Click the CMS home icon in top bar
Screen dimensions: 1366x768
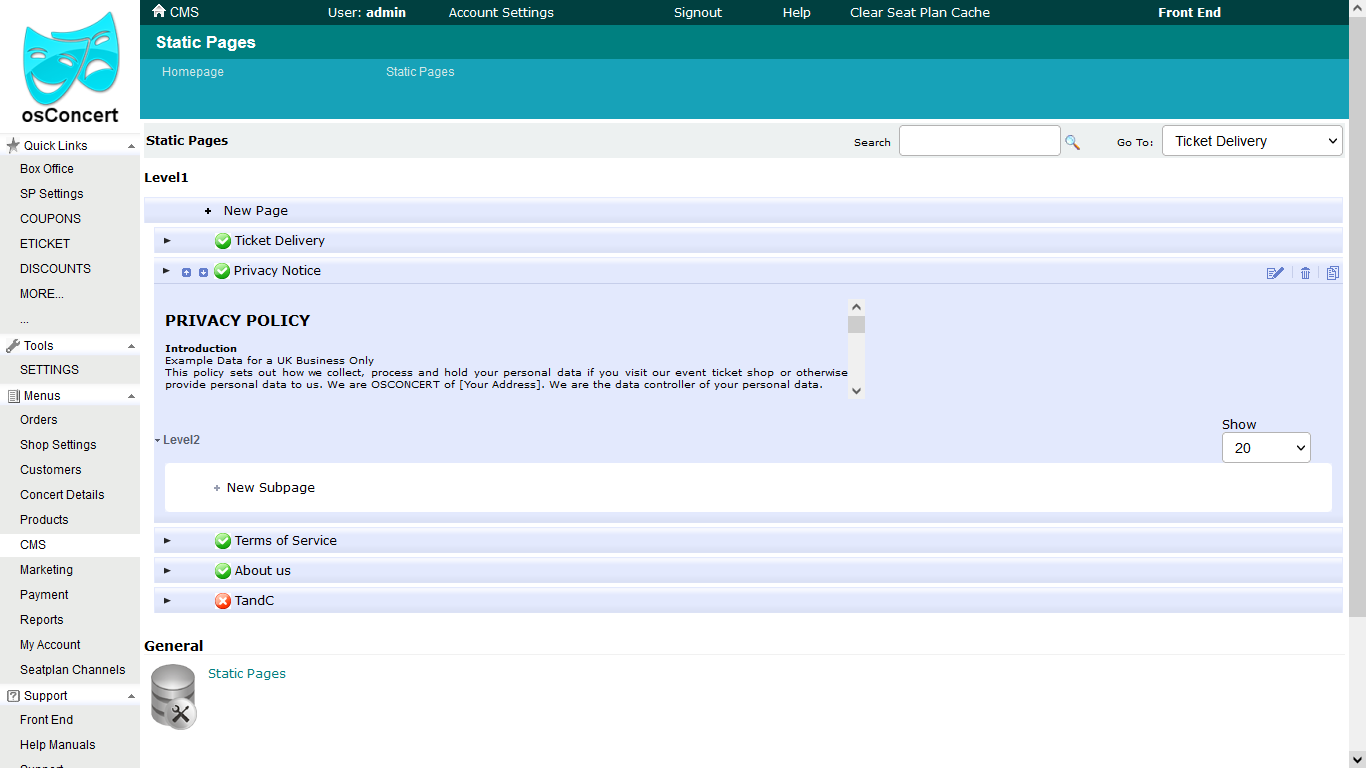click(159, 12)
